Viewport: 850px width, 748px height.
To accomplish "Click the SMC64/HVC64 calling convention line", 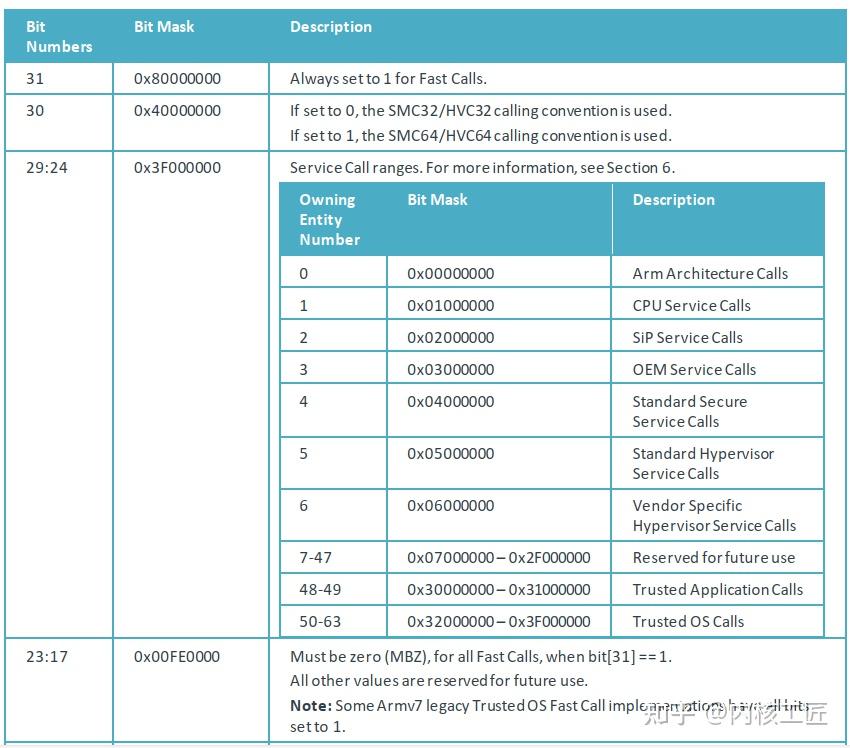I will pos(480,136).
